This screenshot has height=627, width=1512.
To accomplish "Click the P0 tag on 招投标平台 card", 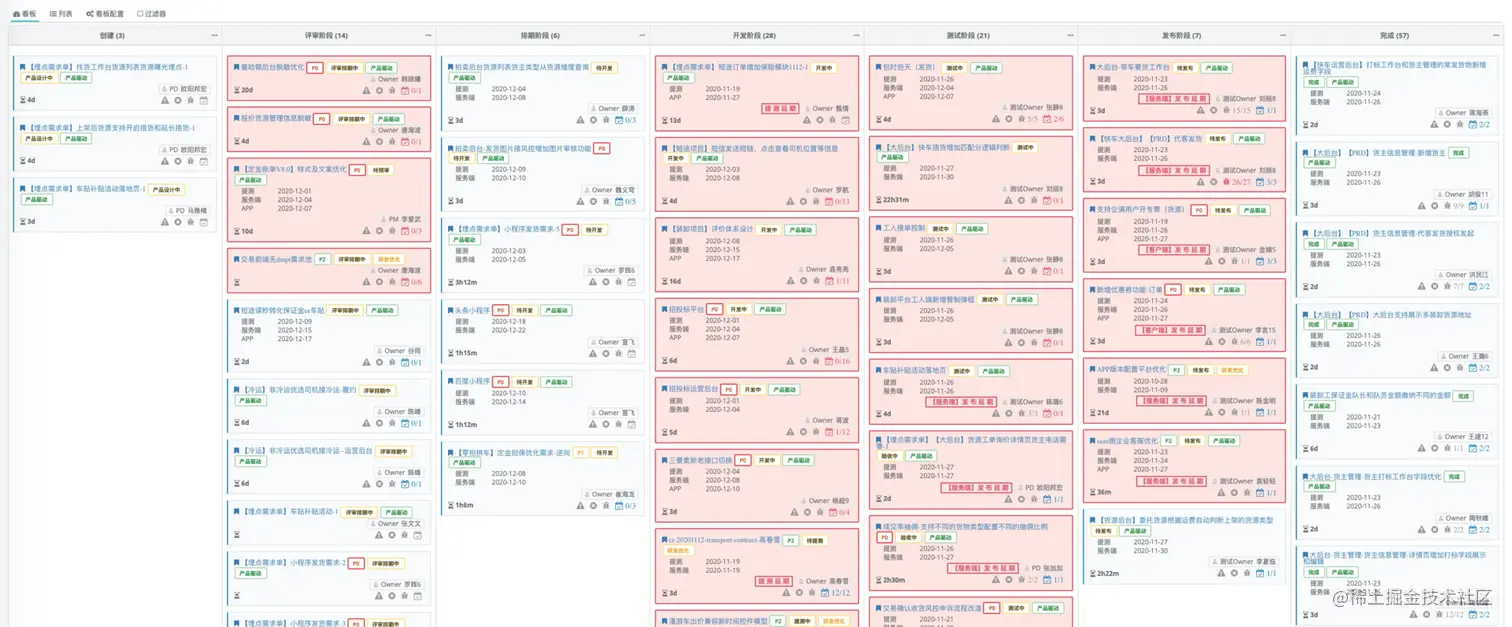I will (714, 310).
